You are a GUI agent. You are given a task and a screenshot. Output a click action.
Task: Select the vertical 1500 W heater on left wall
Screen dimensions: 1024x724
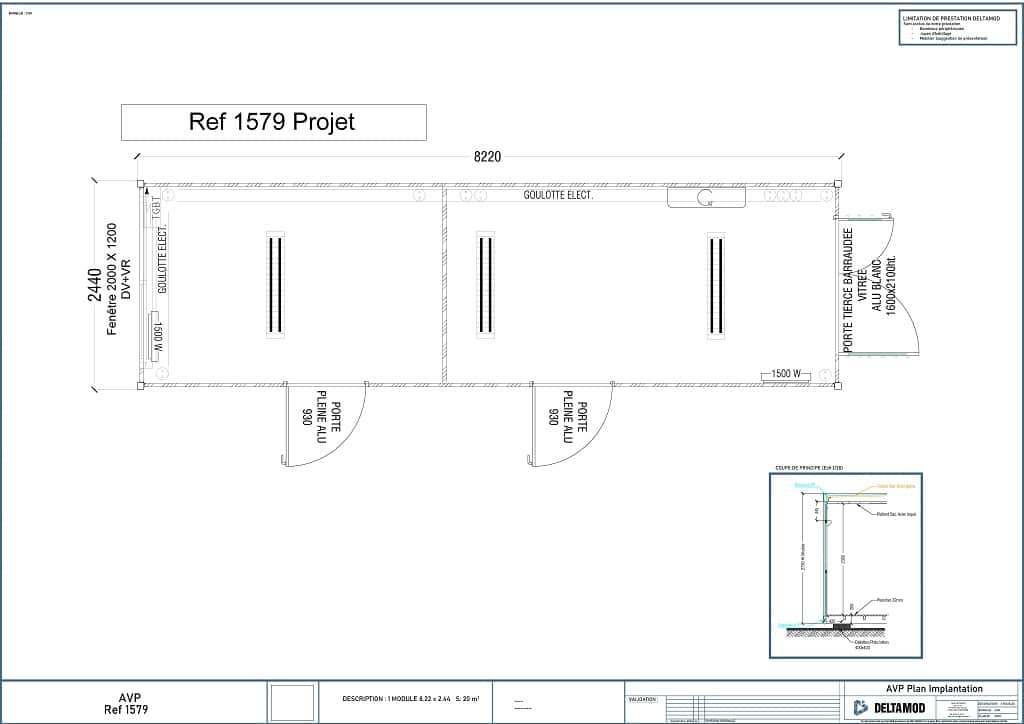(156, 332)
